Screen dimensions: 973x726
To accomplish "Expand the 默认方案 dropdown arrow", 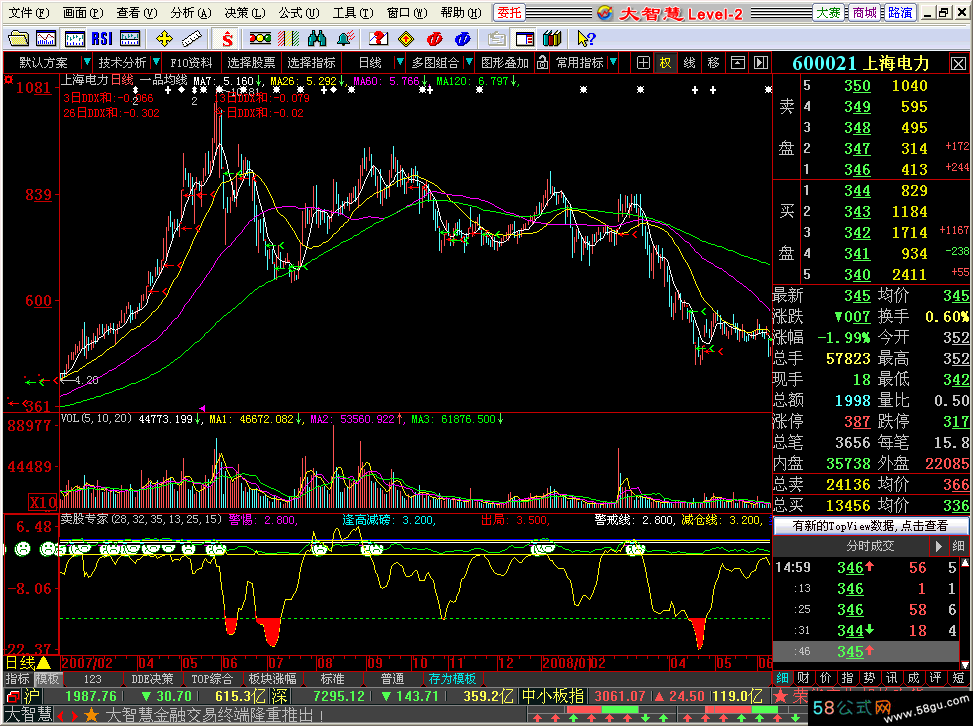I will click(87, 62).
